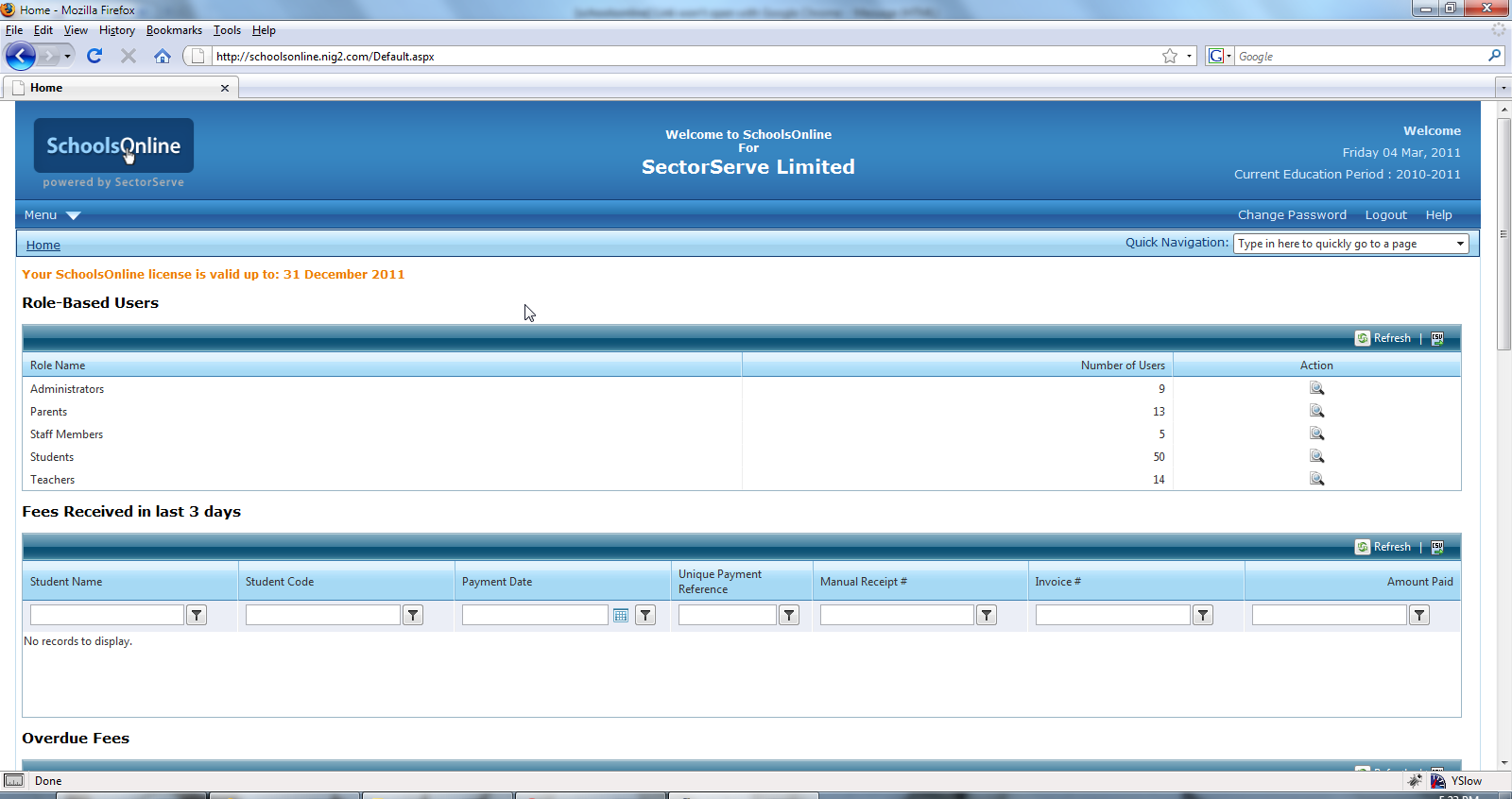Open the bookmark star dropdown arrow

1189,56
